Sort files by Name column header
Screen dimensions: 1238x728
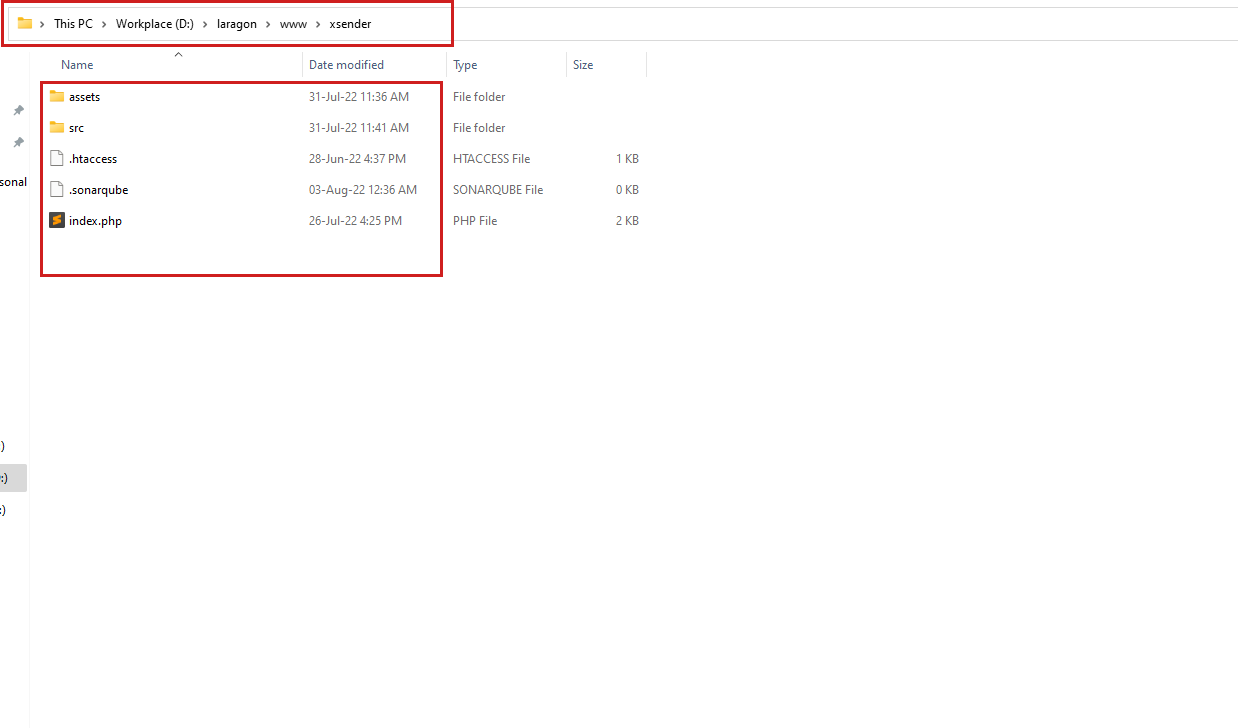click(77, 65)
